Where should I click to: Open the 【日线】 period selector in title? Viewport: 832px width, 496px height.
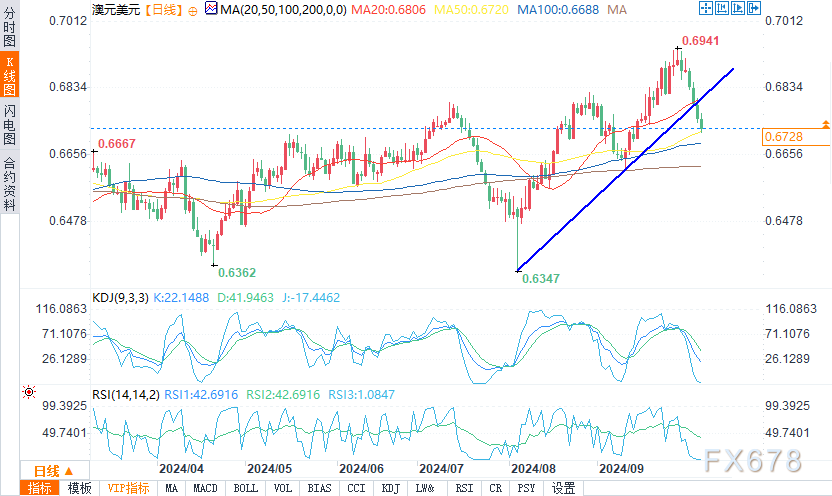pos(163,10)
